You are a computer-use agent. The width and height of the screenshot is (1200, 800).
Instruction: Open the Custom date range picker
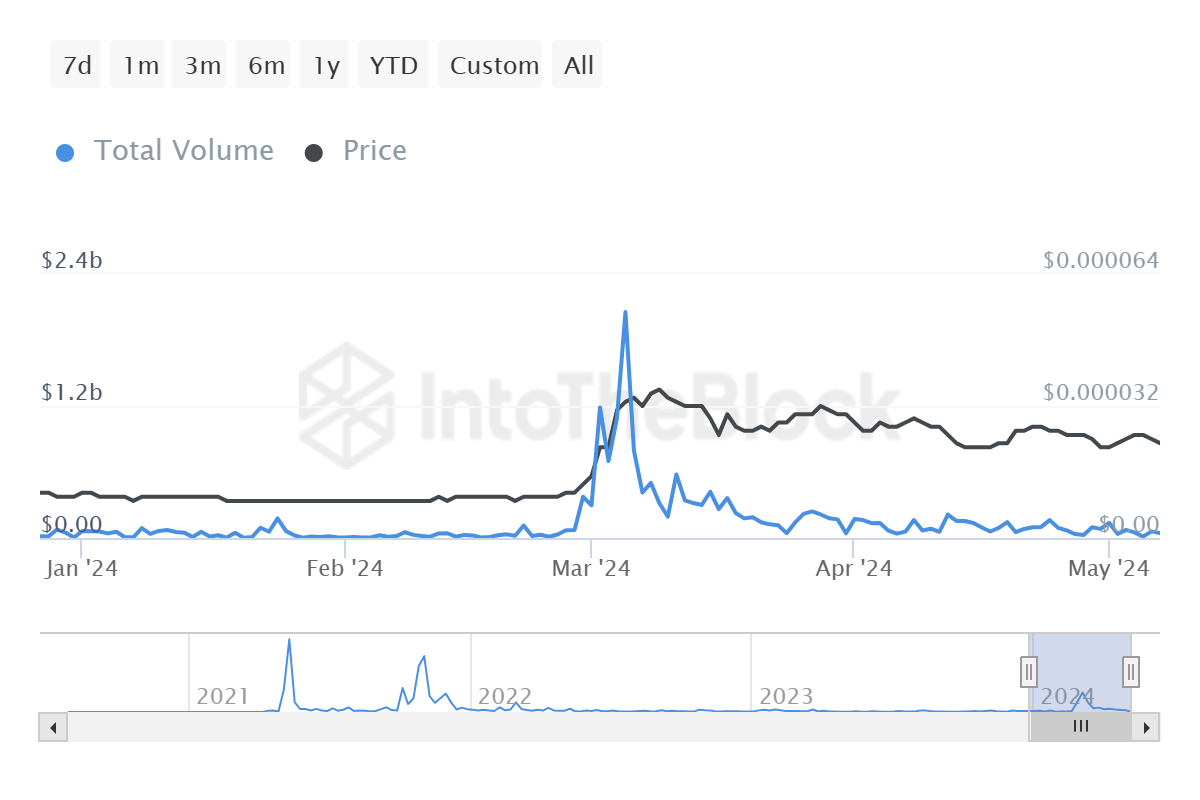tap(494, 66)
